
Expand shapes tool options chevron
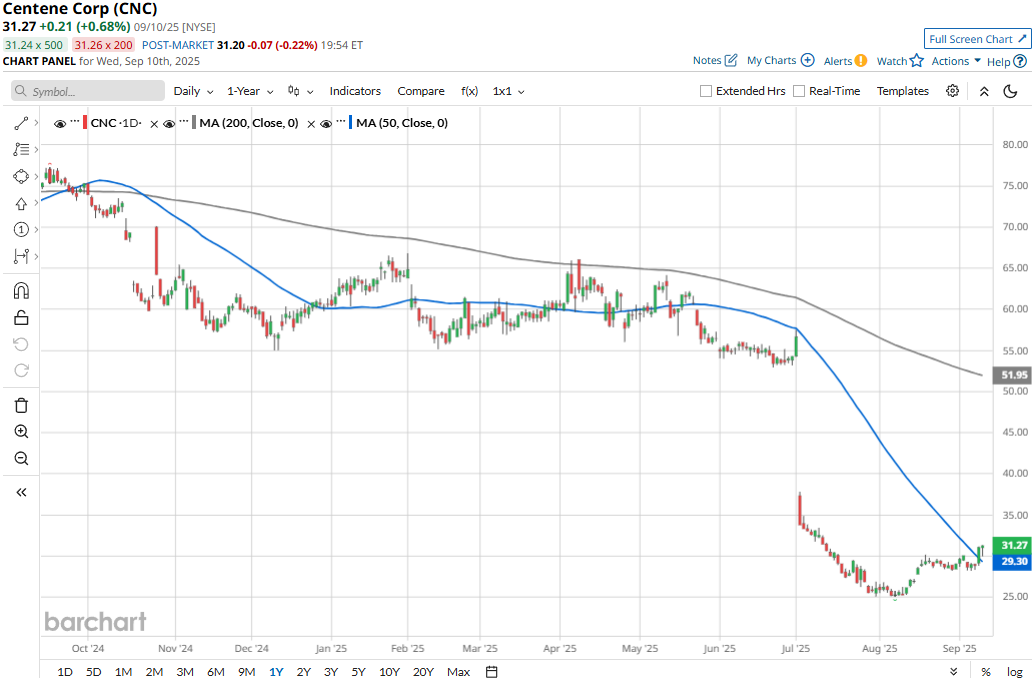click(x=36, y=177)
